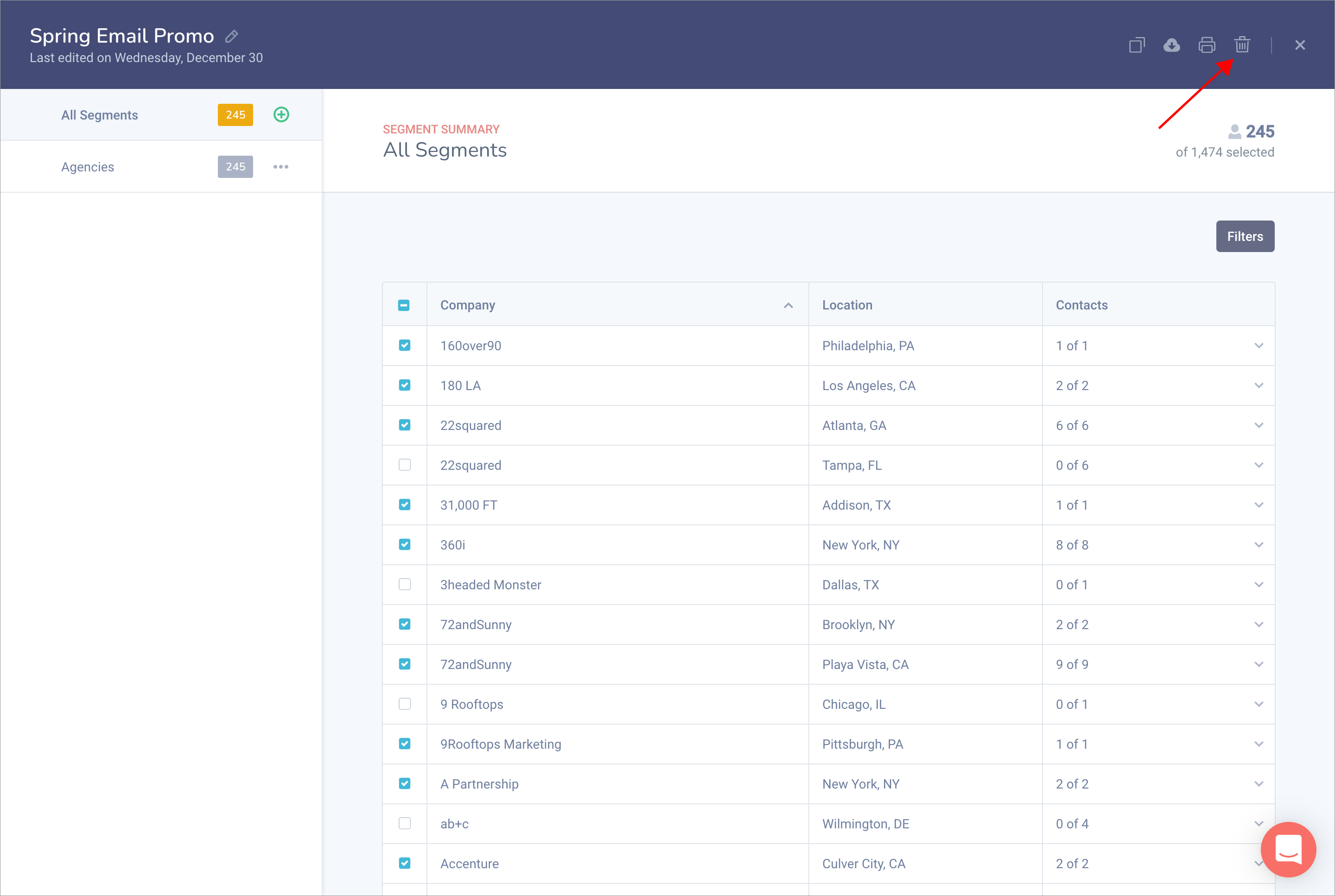
Task: Uncheck 22squared Atlanta, GA checkbox
Action: pos(405,425)
